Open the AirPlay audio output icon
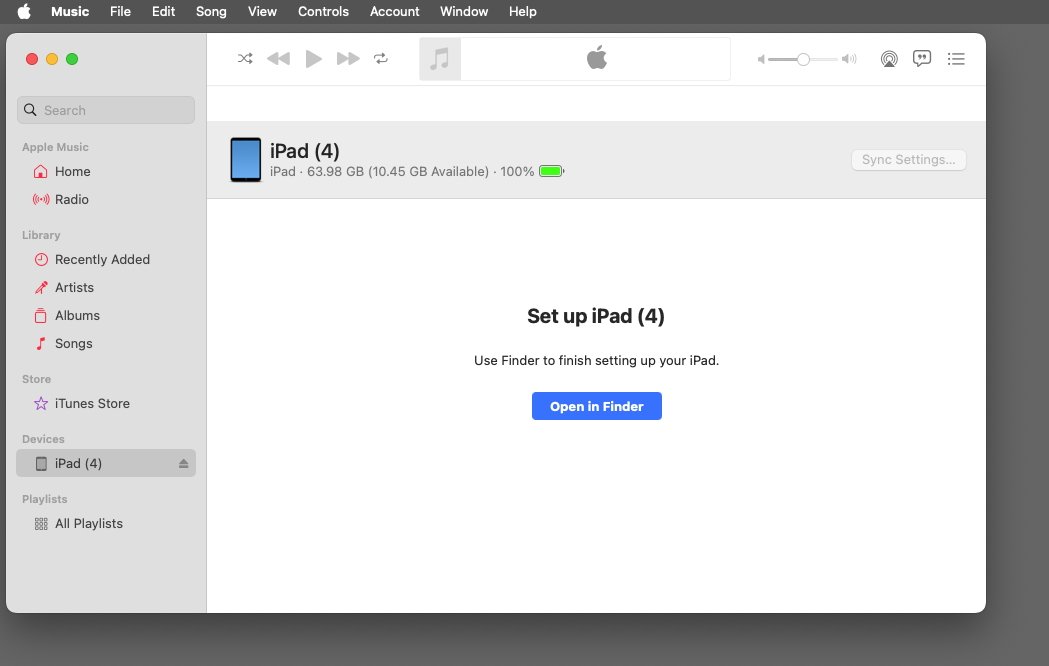Viewport: 1049px width, 666px height. coord(889,59)
